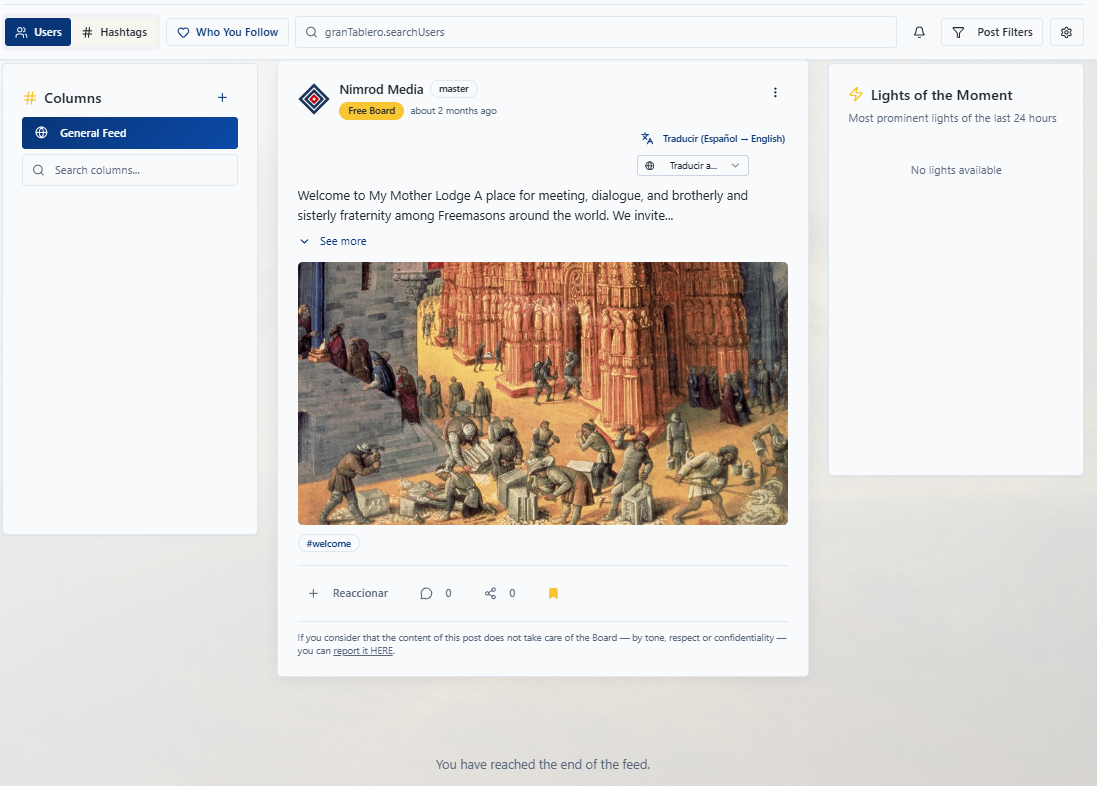Select General Feed in Columns

130,133
